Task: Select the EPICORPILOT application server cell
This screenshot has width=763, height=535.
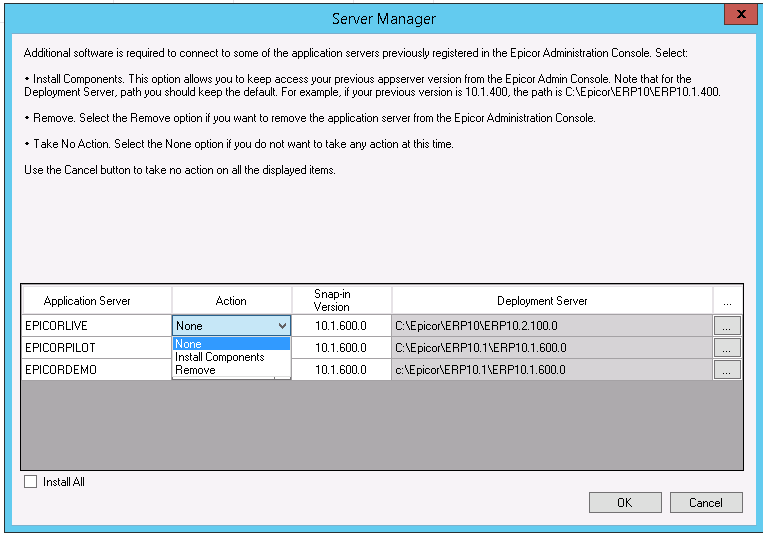Action: click(x=97, y=348)
